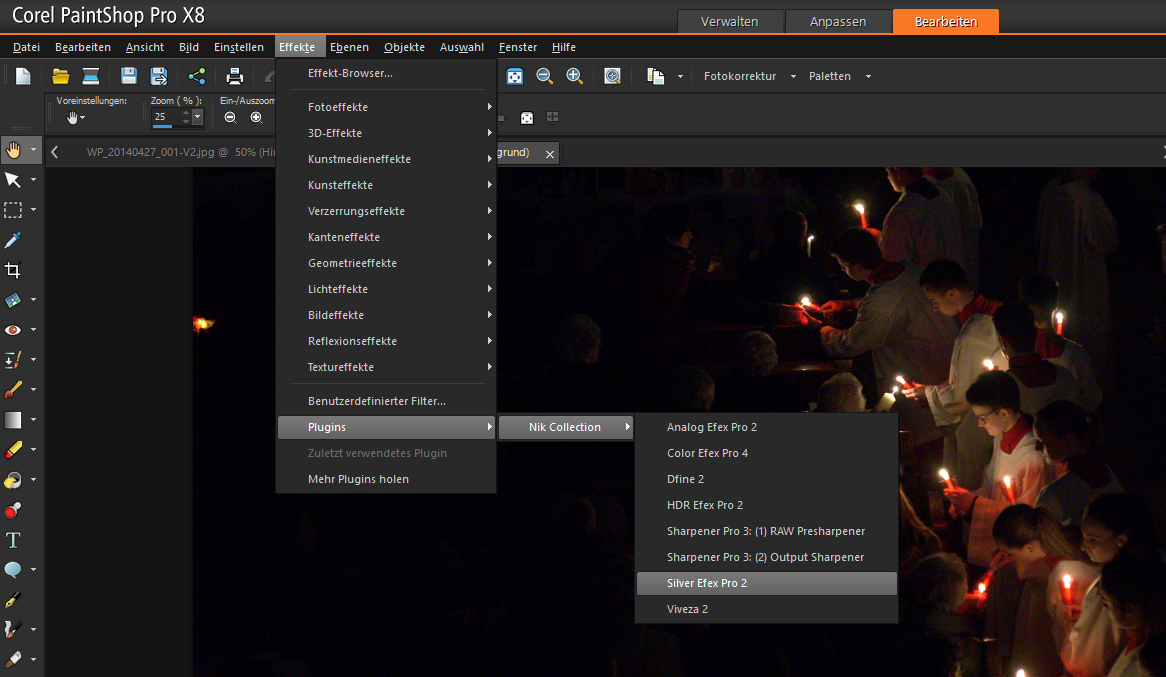
Task: Click the Zoom percentage input field
Action: 167,117
